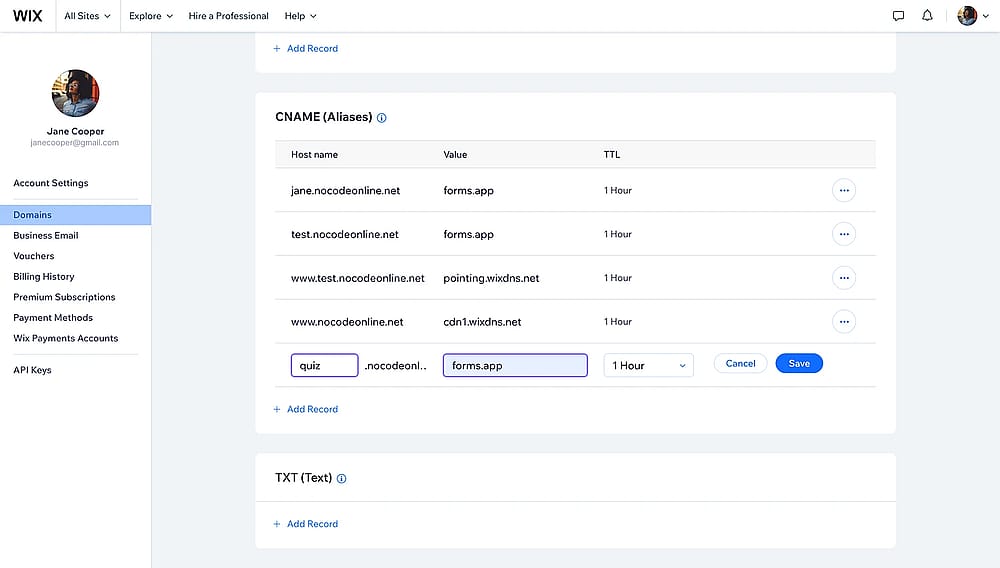This screenshot has width=1000, height=568.
Task: Open options for www.test.nocodeonline.net record
Action: tap(844, 278)
